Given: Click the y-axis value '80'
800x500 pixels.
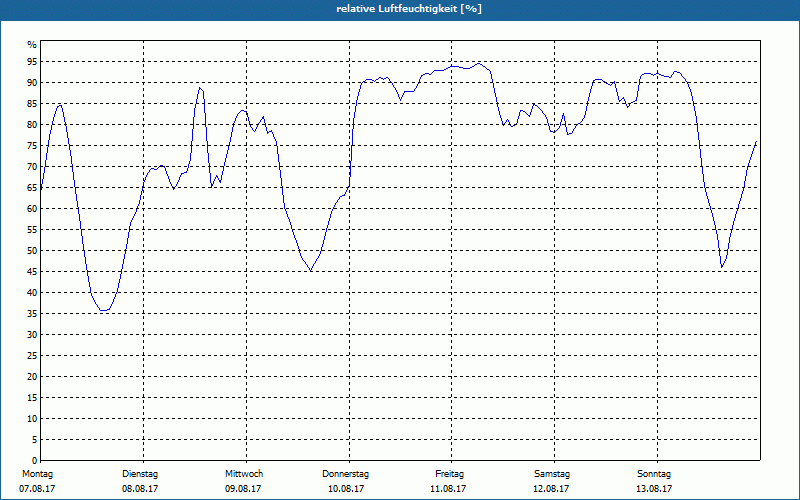Looking at the screenshot, I should pyautogui.click(x=32, y=124).
